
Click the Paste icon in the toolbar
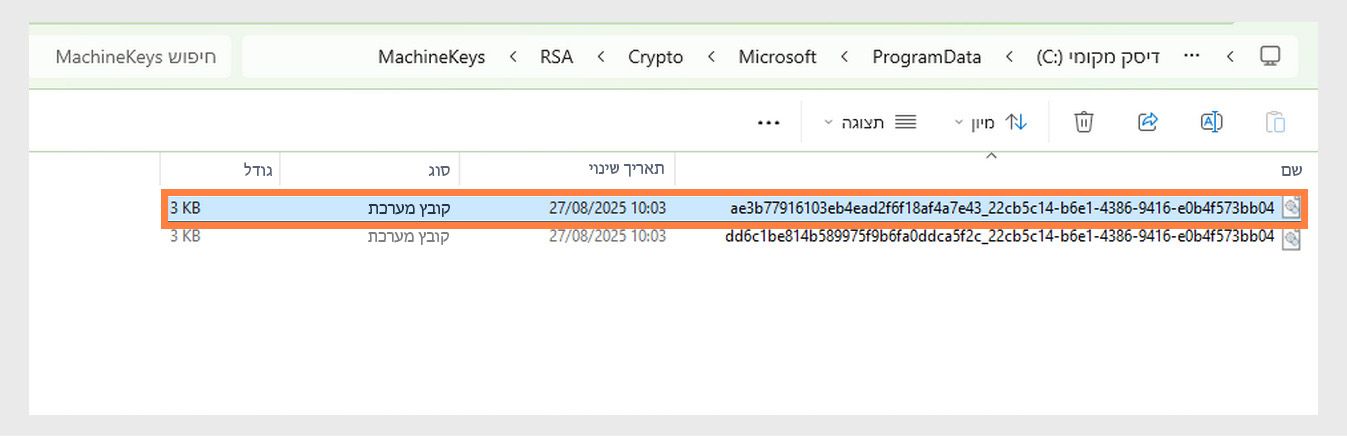(1275, 122)
